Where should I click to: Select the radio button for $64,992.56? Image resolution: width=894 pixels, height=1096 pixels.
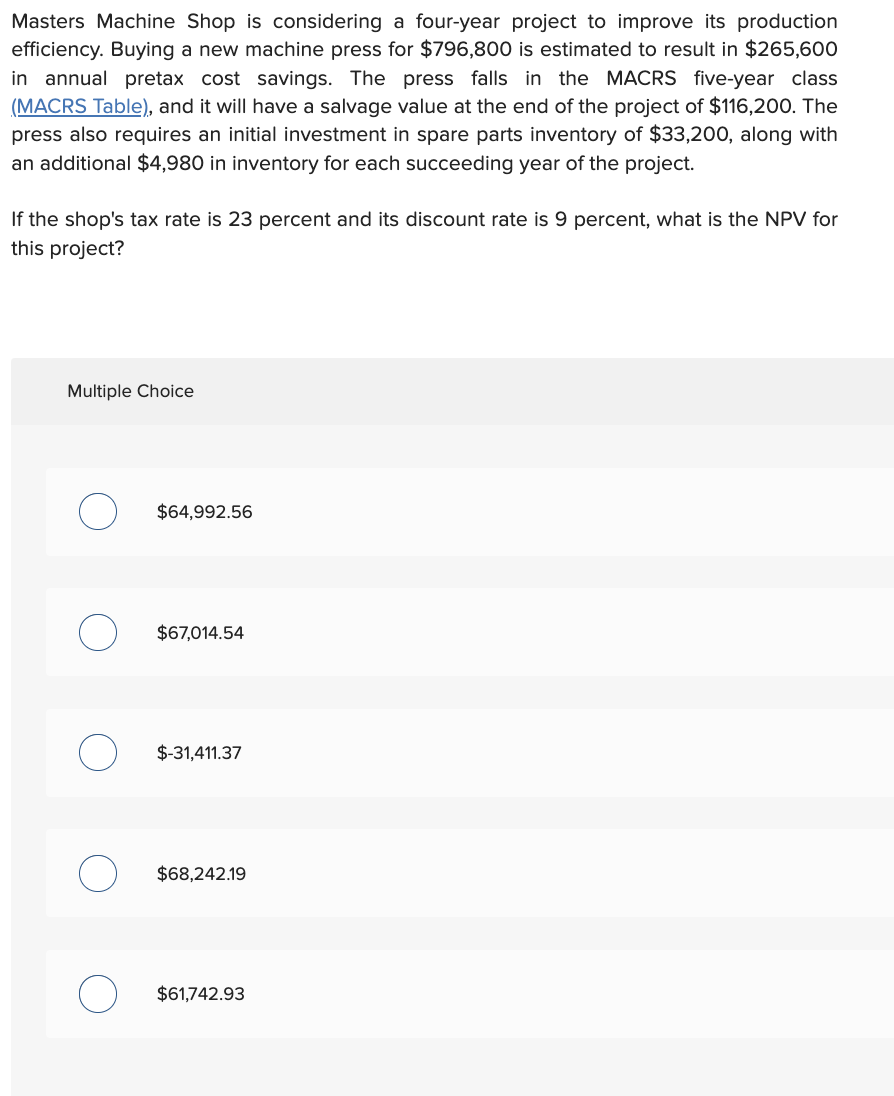(x=98, y=512)
